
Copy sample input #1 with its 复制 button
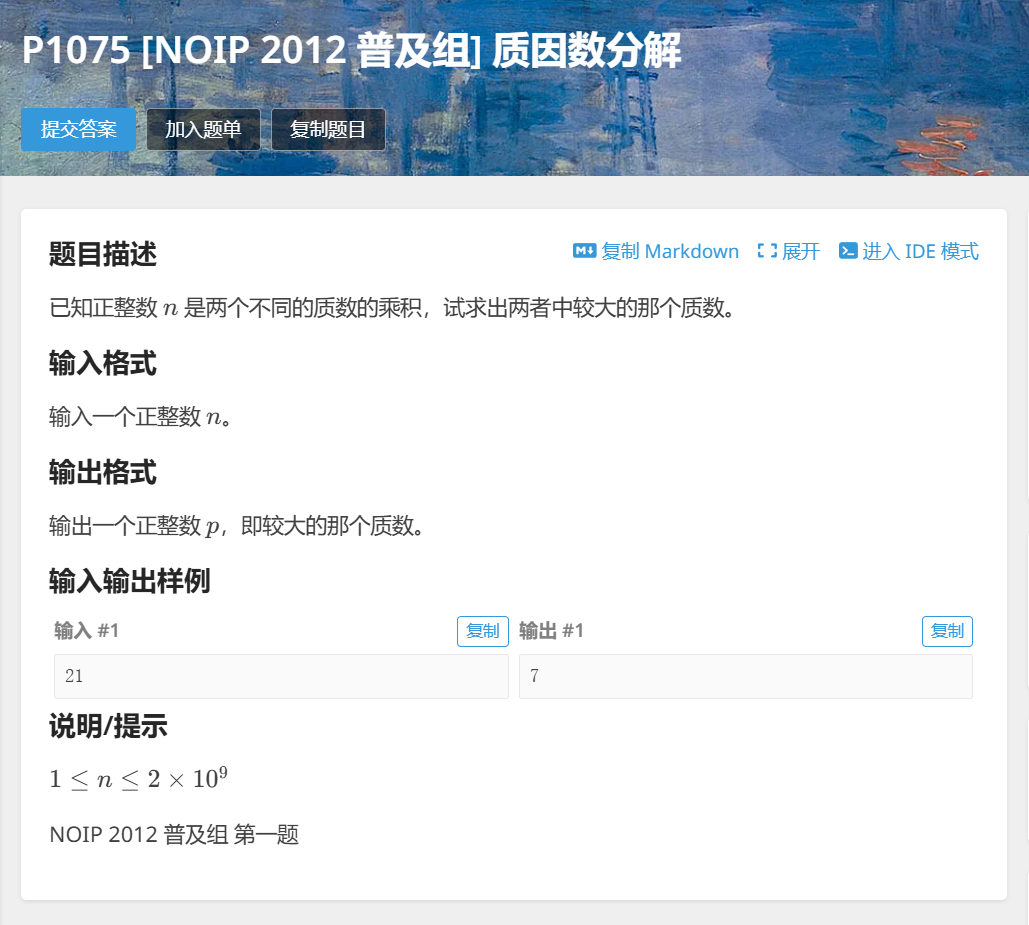point(483,631)
